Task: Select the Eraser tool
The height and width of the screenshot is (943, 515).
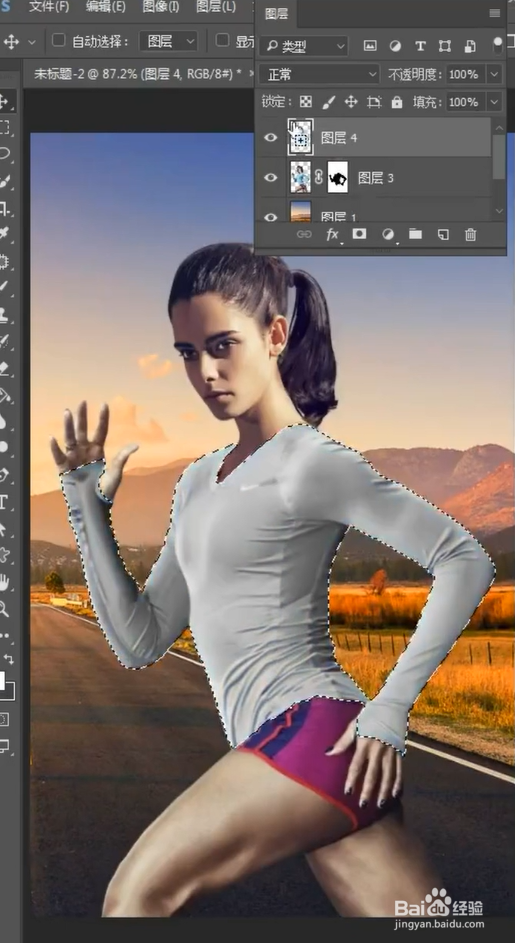Action: pos(4,367)
